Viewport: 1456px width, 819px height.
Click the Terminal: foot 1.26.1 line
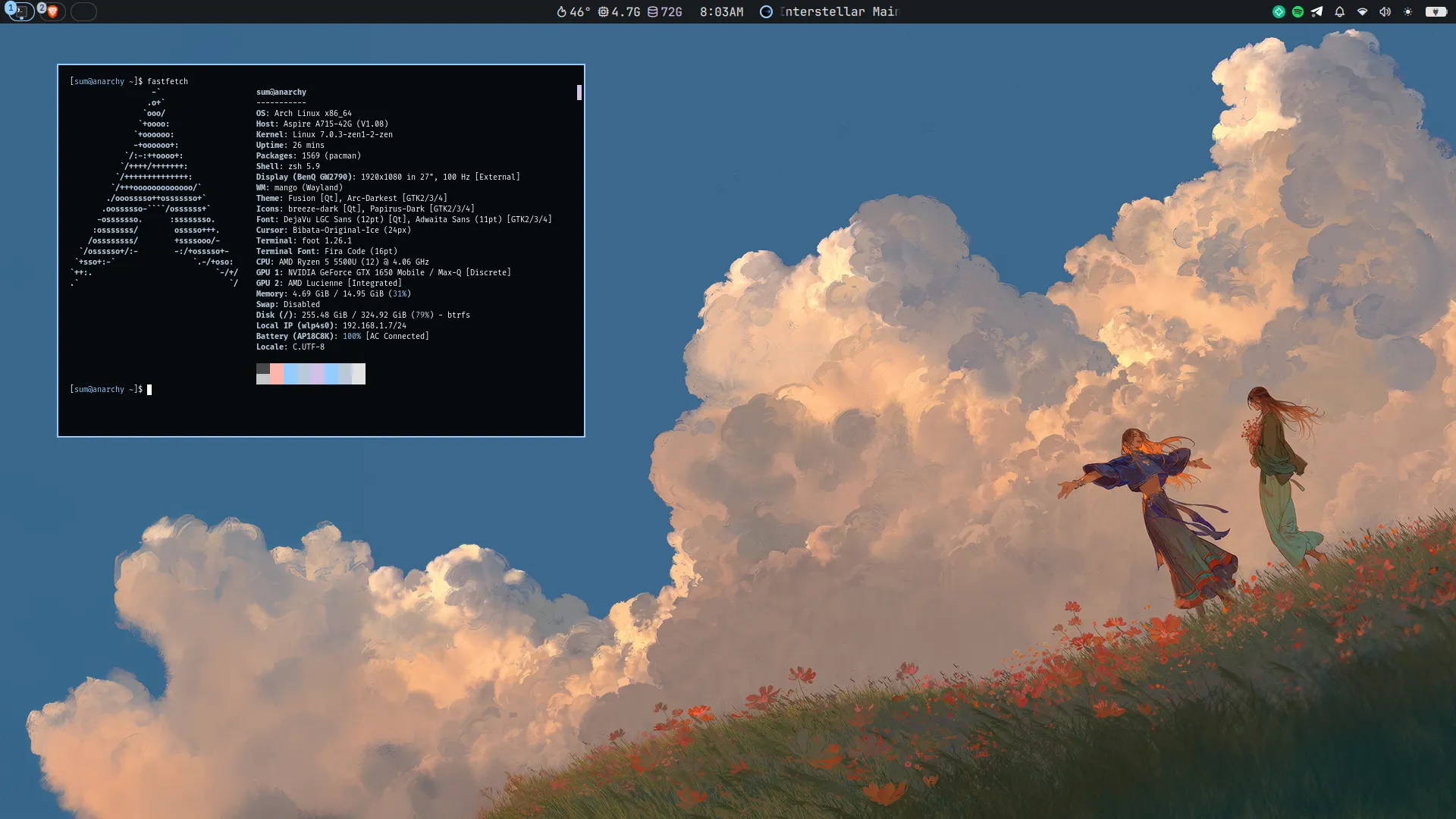click(x=304, y=240)
